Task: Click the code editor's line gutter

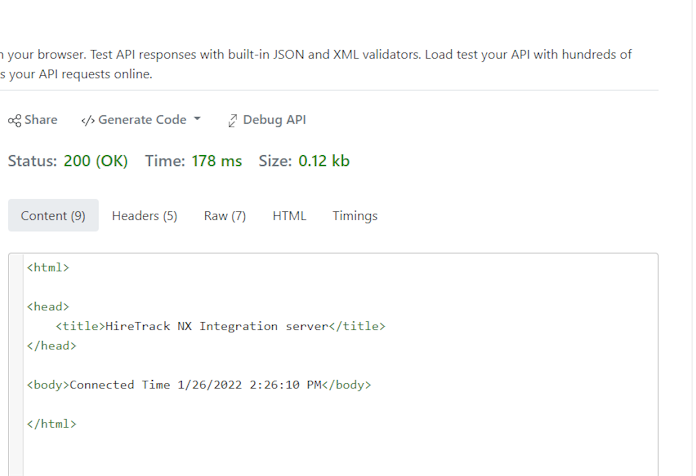Action: click(x=16, y=365)
